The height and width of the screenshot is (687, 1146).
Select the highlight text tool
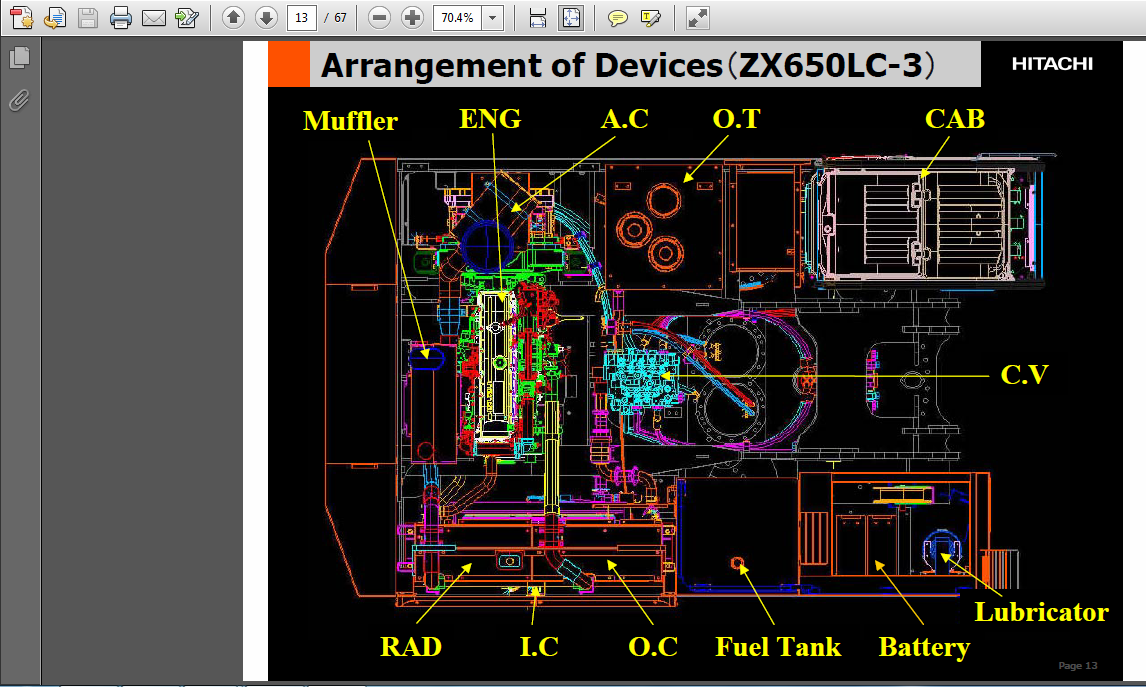coord(650,18)
